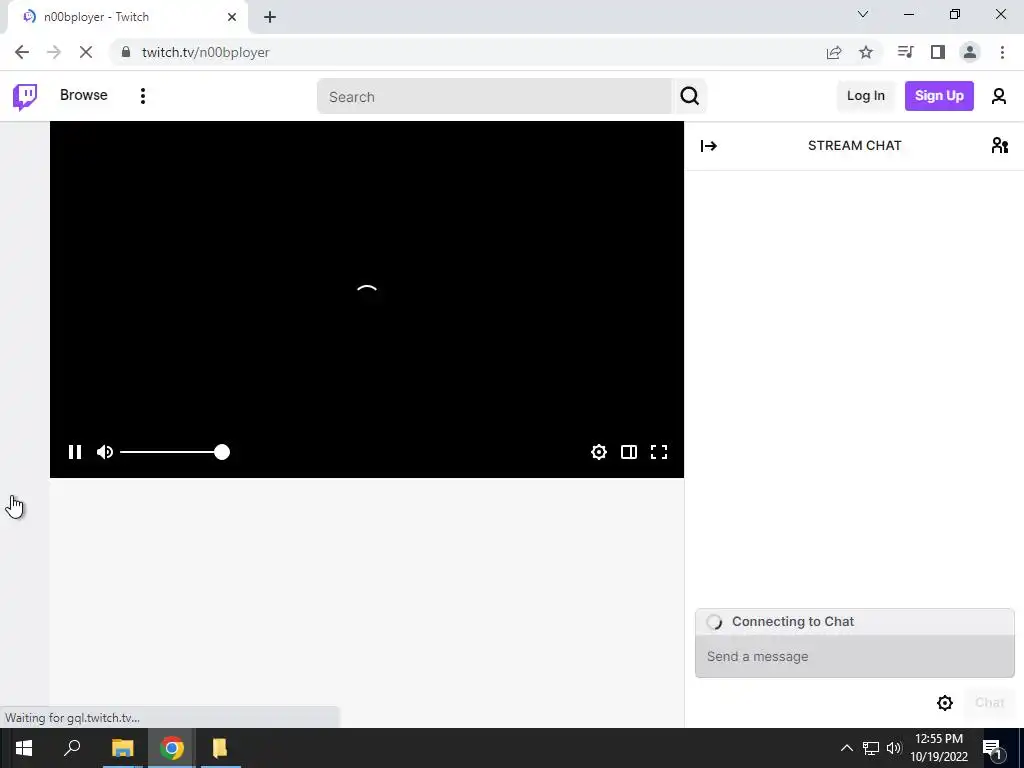
Task: Open a new browser tab
Action: tap(270, 17)
